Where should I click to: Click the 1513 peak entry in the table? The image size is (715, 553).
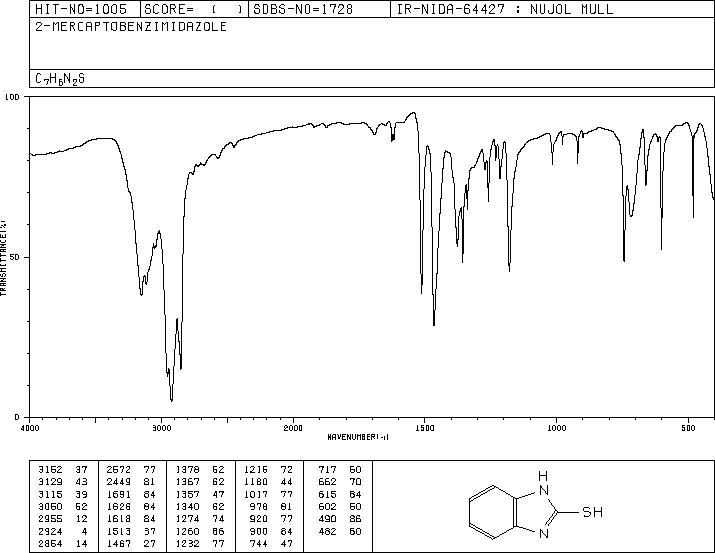[x=119, y=531]
